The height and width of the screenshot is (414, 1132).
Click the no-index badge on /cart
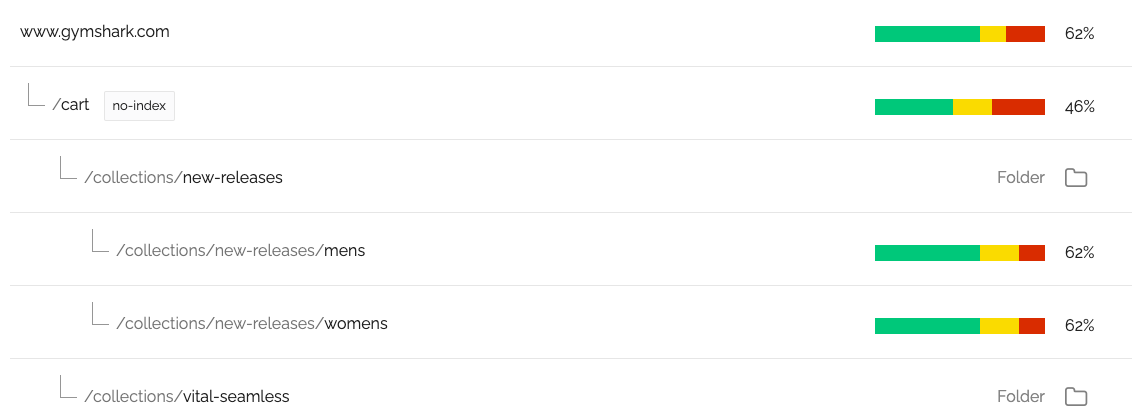point(139,106)
